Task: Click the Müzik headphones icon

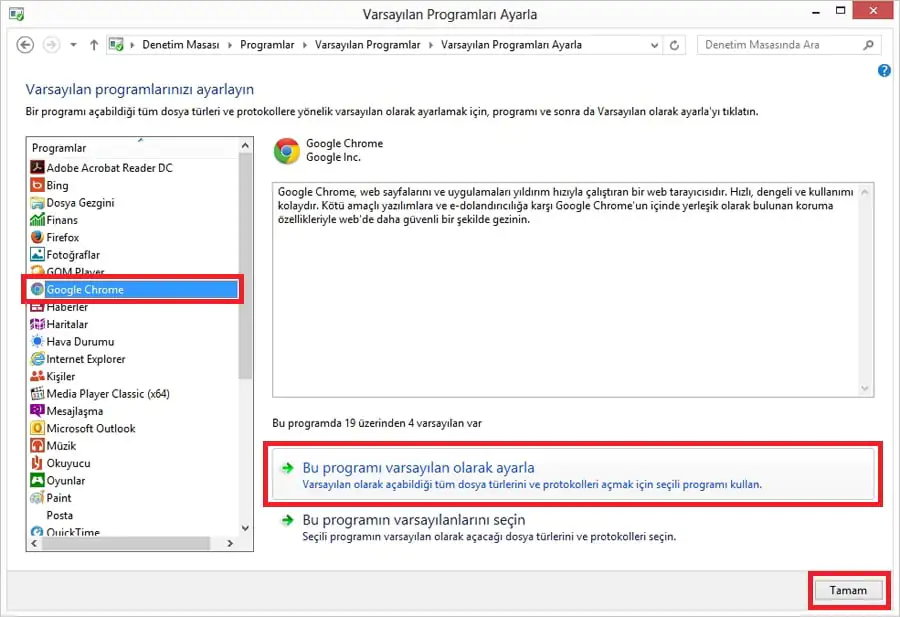Action: pos(37,445)
